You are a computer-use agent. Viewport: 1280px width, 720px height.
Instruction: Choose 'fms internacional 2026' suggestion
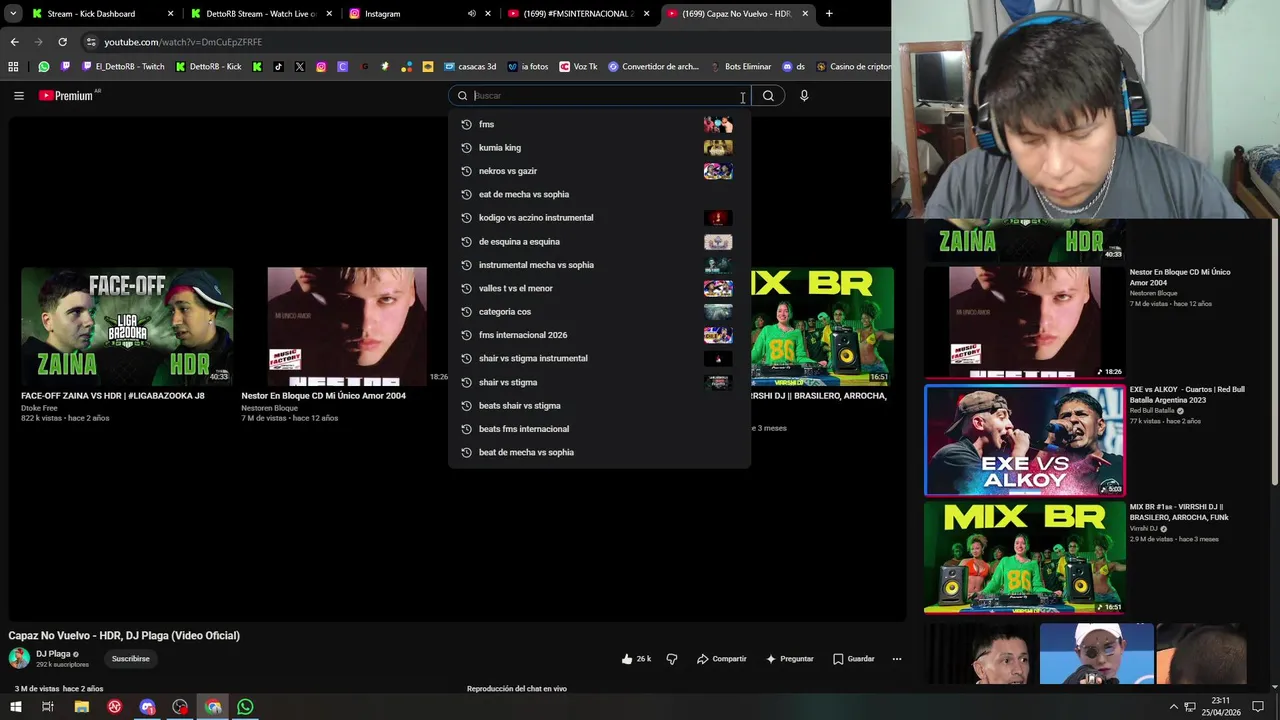point(599,335)
